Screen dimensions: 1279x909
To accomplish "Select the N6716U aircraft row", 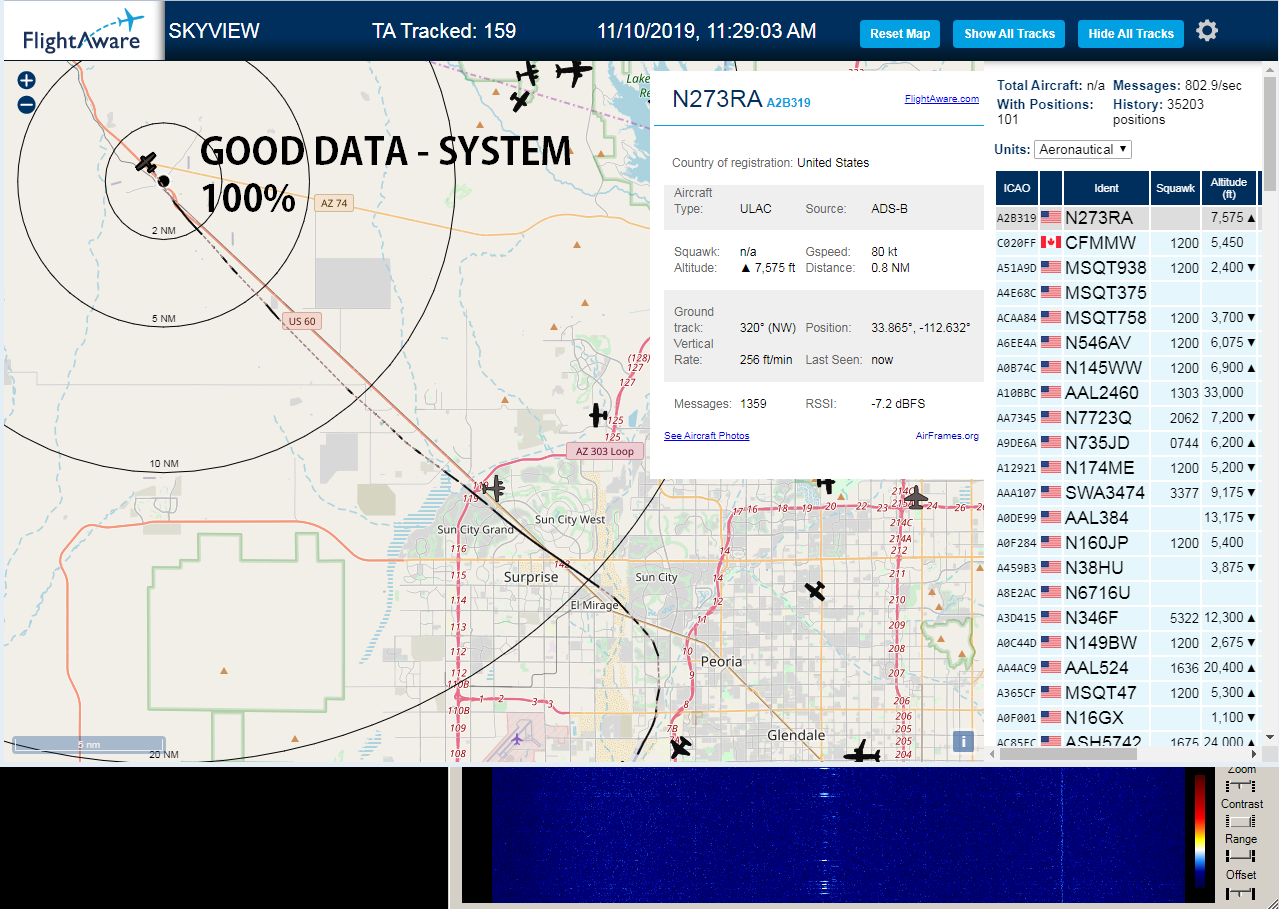I will (x=1127, y=593).
